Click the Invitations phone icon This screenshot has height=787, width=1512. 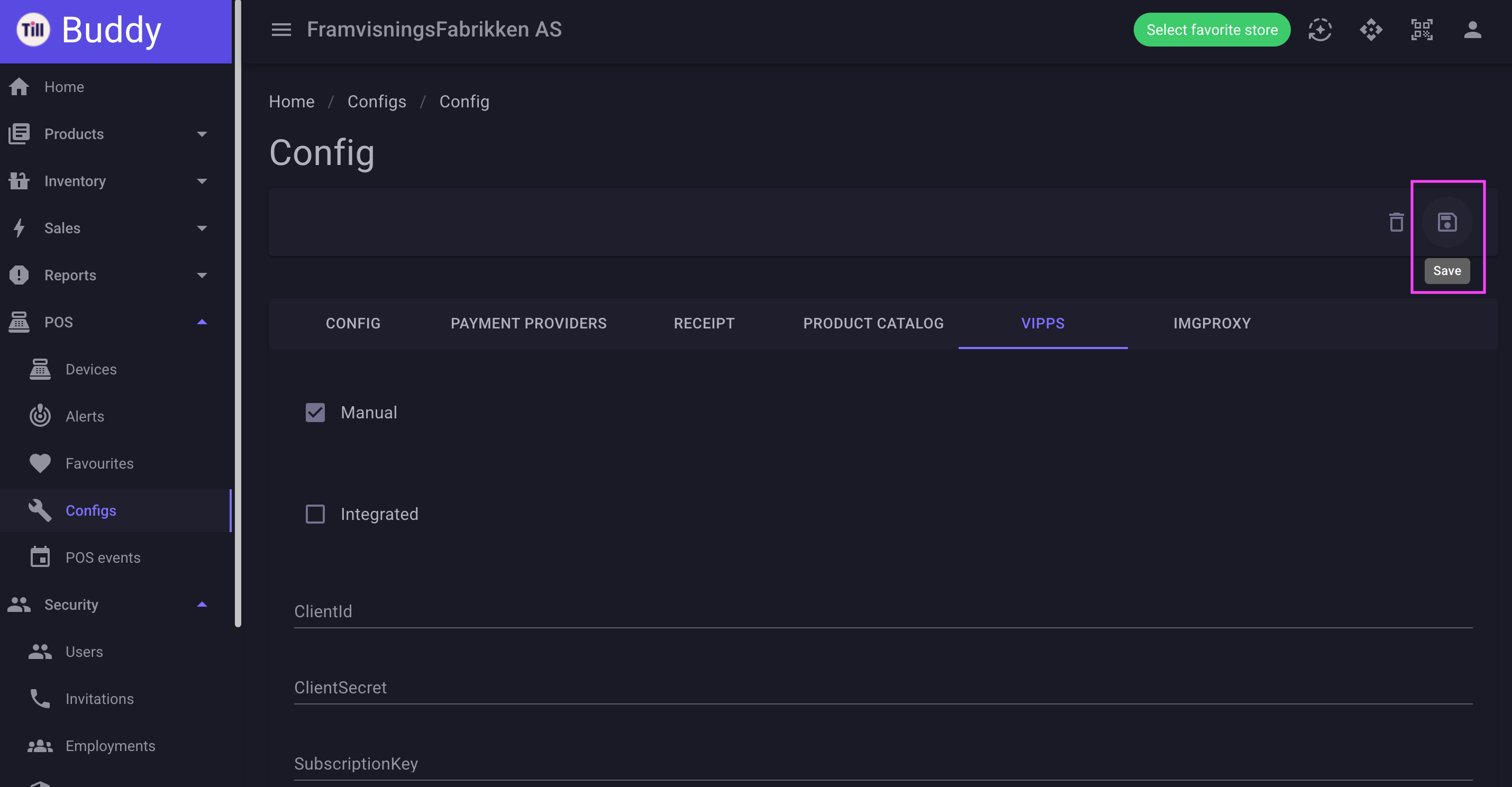coord(40,698)
